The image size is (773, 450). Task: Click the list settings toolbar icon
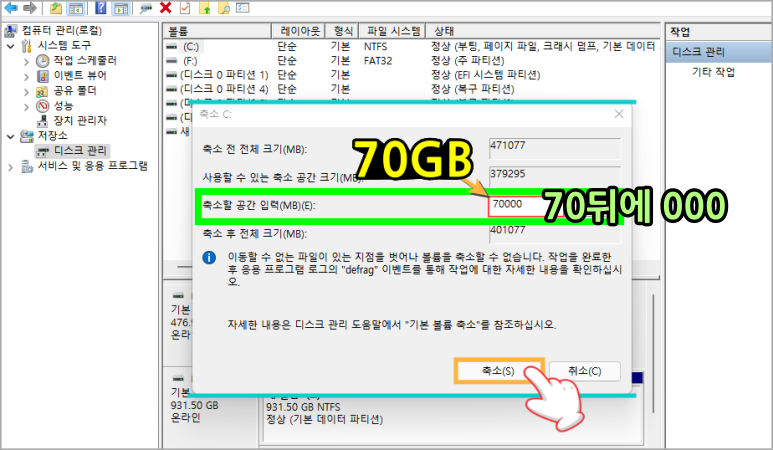(x=243, y=7)
